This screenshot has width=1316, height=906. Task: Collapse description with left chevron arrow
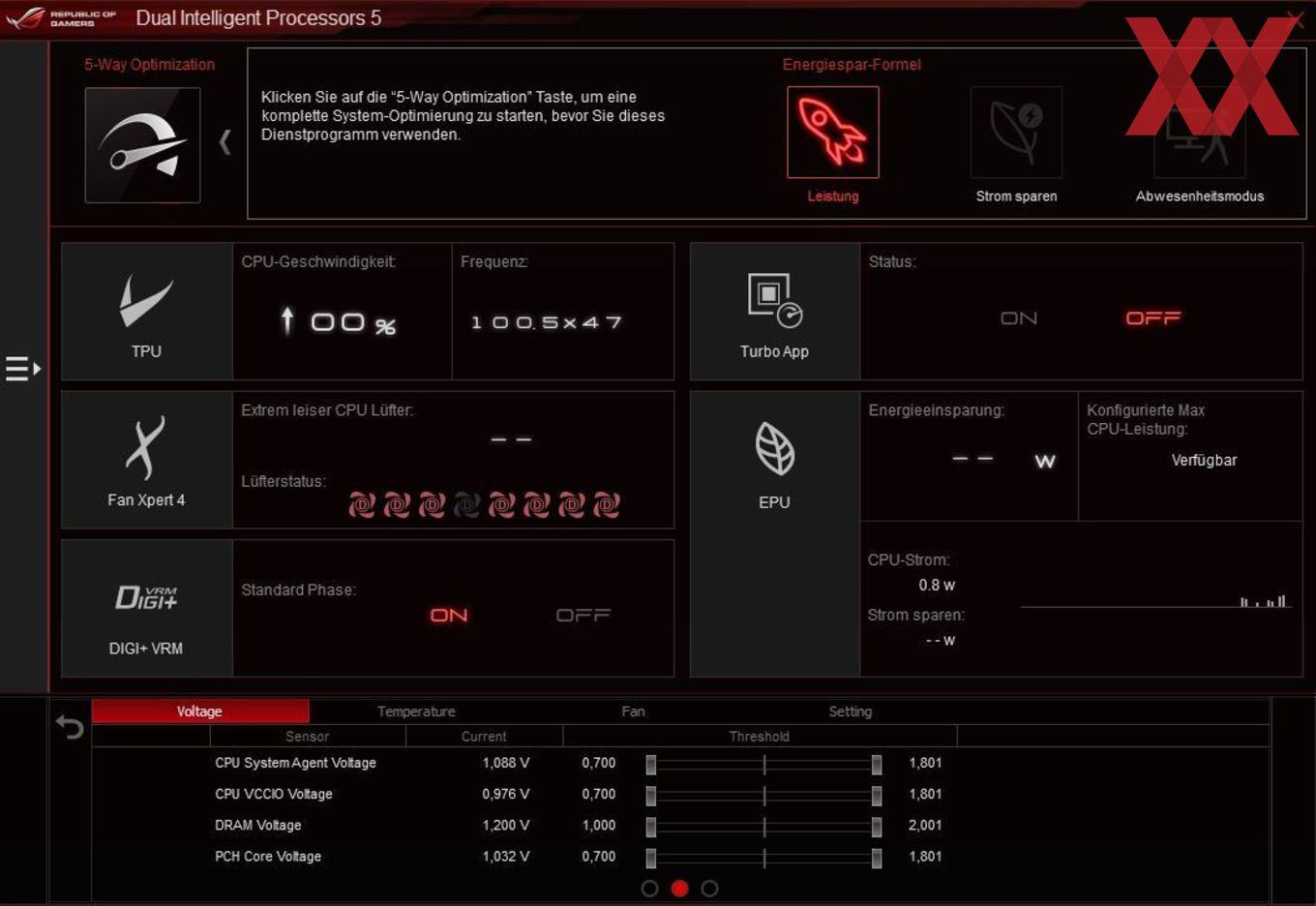(224, 142)
